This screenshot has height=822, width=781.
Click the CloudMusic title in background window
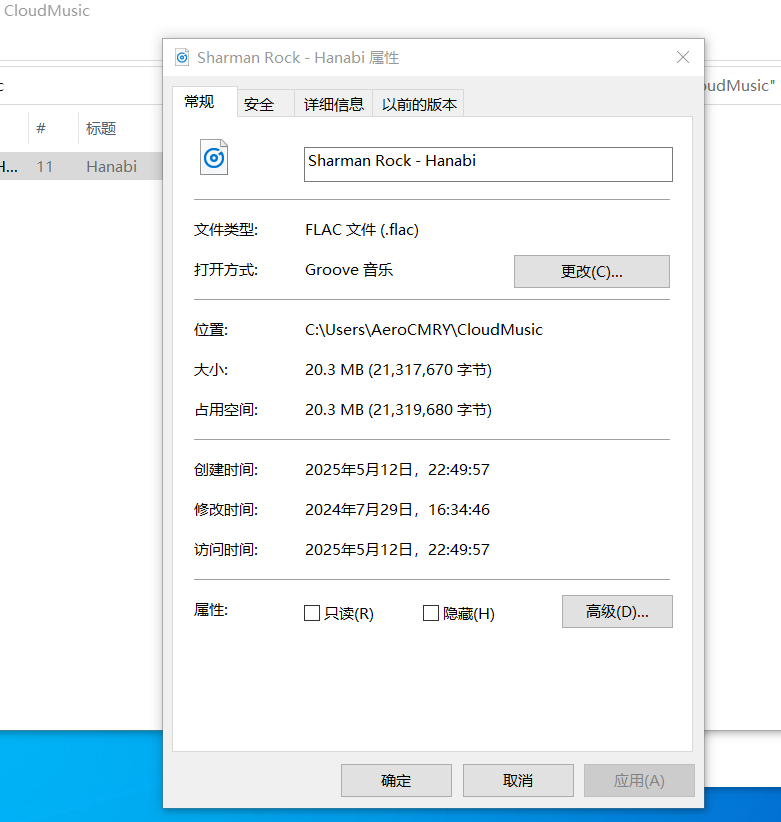[x=47, y=10]
